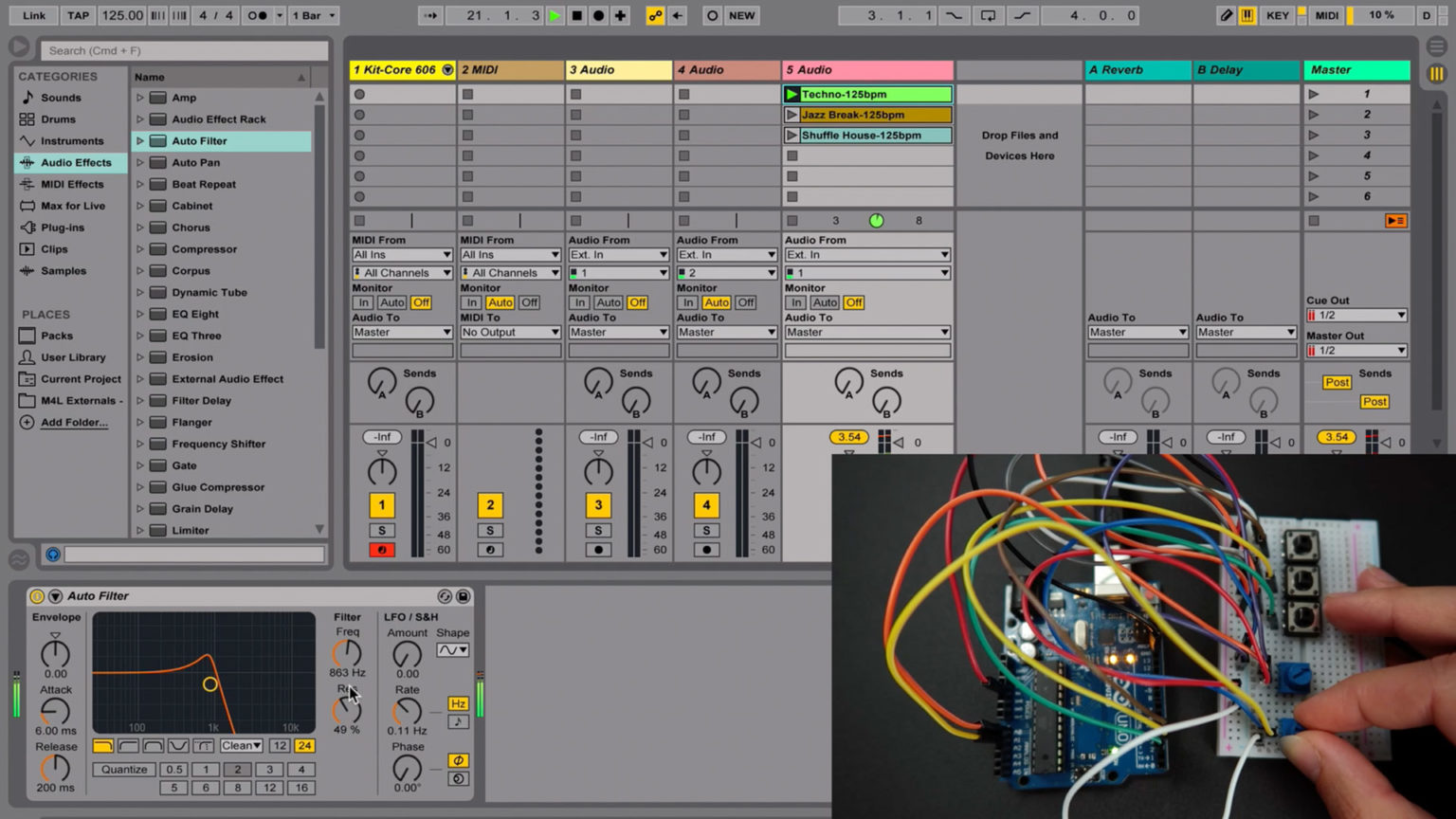Set track 5 Monitor to In

796,302
